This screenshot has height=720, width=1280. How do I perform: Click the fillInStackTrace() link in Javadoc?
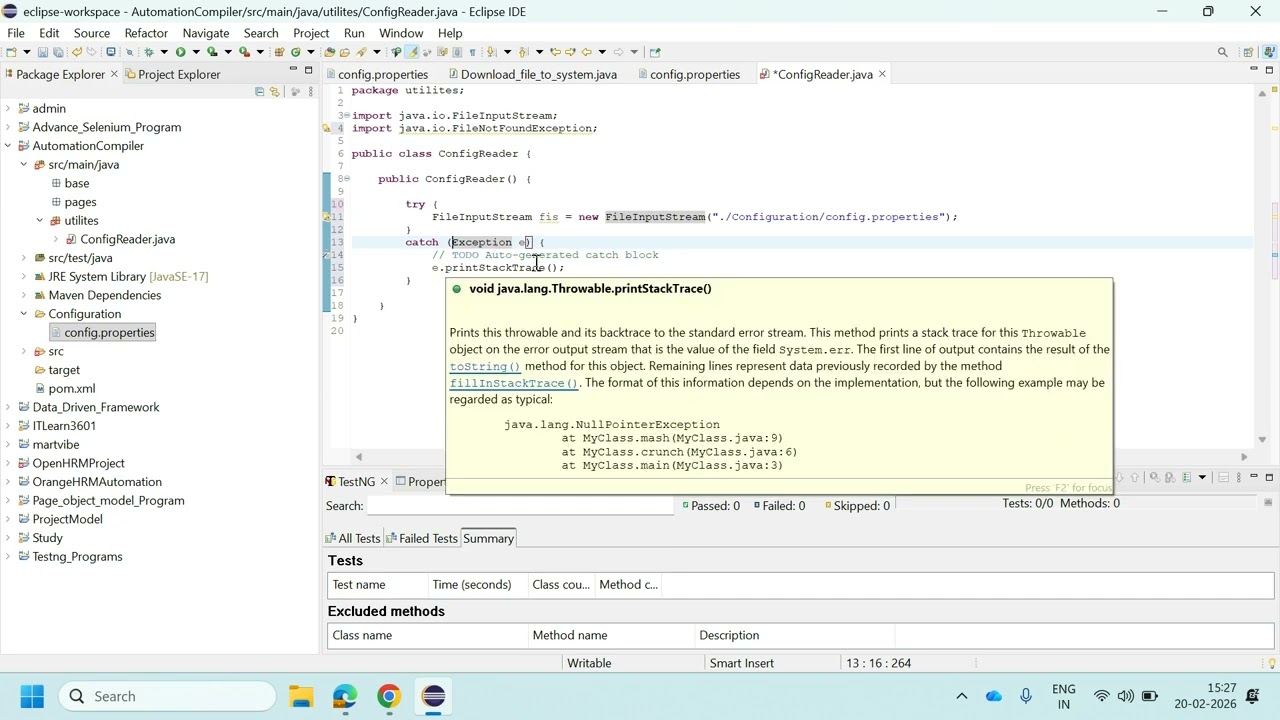tap(514, 383)
